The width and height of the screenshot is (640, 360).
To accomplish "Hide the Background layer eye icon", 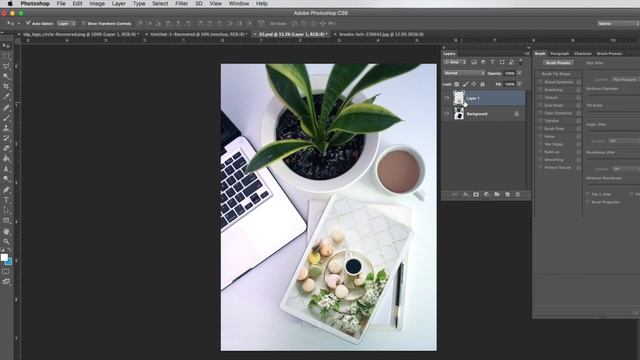I will point(447,113).
